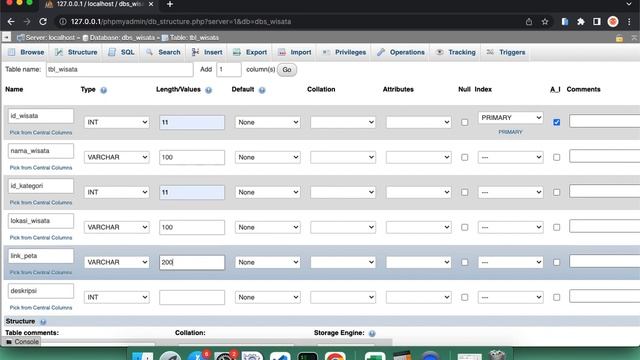Open the Privileges tab
This screenshot has height=360, width=640.
click(344, 52)
